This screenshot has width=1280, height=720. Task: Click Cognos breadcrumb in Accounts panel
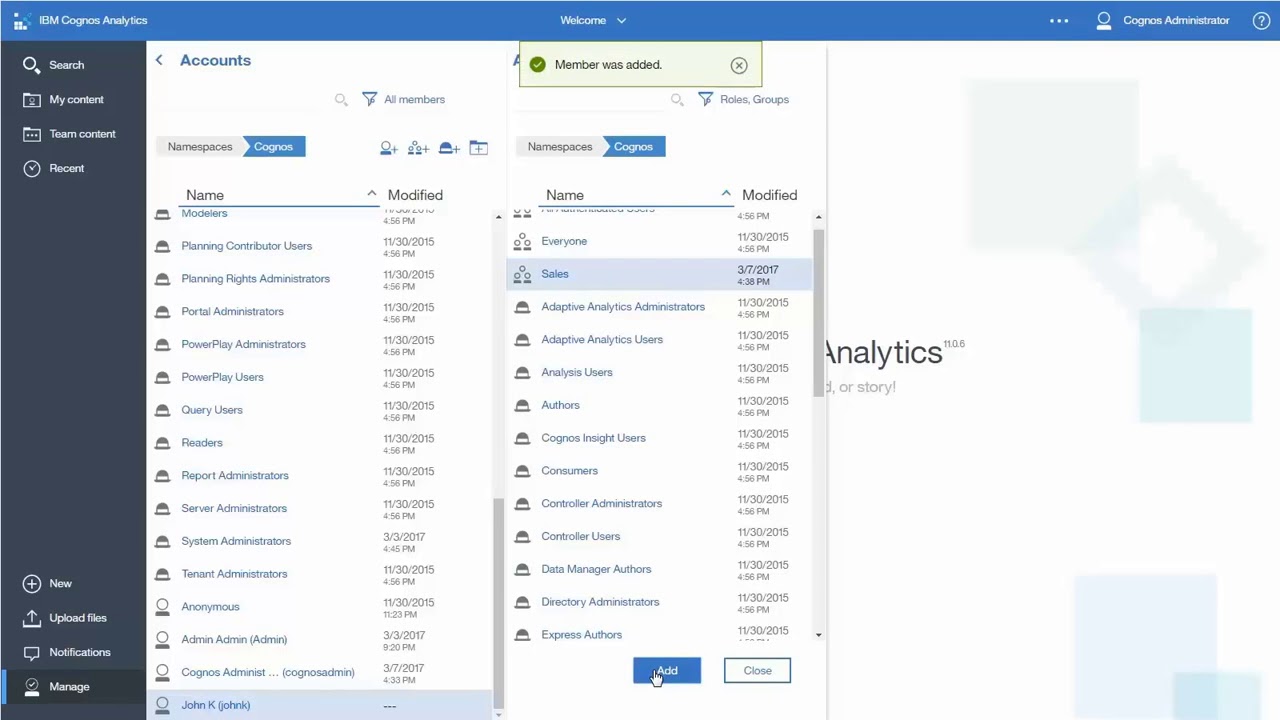(x=273, y=147)
